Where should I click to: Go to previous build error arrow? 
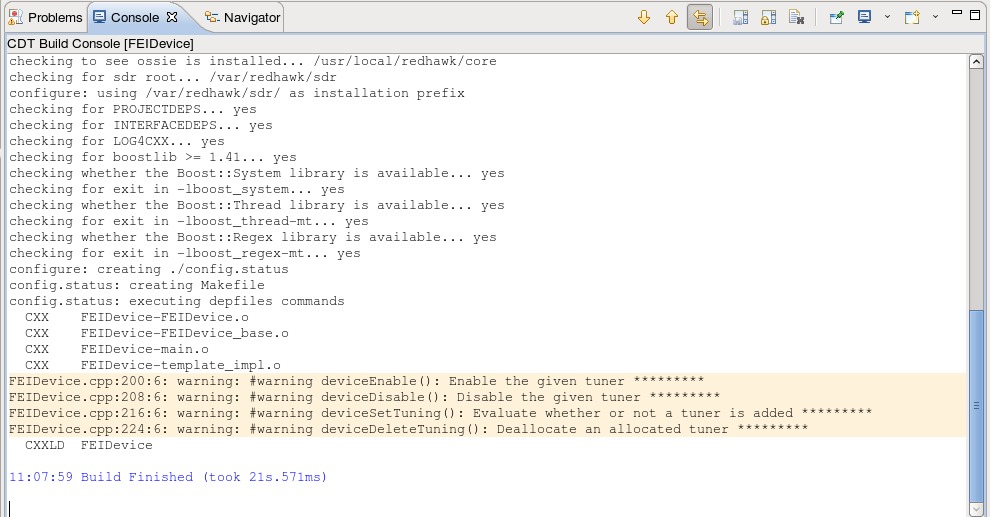[x=672, y=17]
